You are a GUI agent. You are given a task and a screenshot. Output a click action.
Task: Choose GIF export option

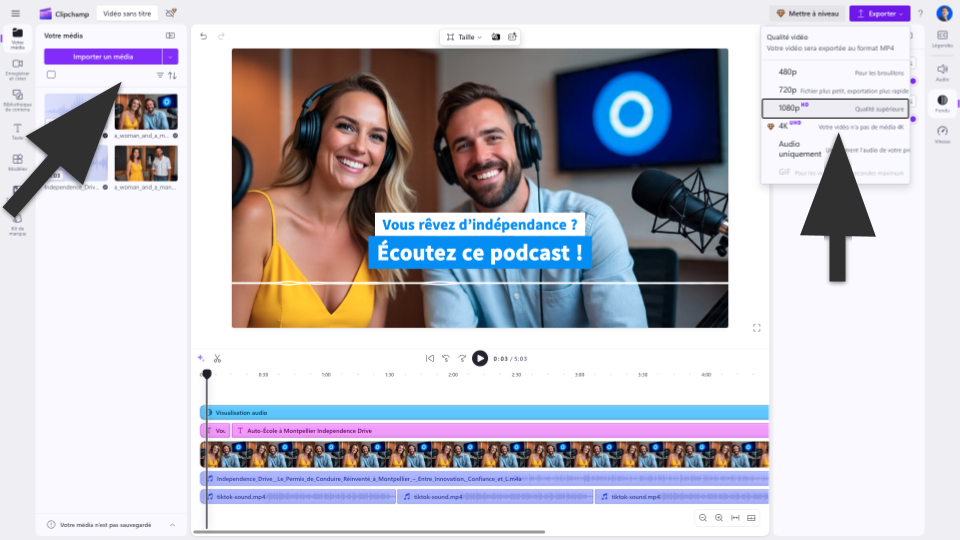[835, 173]
